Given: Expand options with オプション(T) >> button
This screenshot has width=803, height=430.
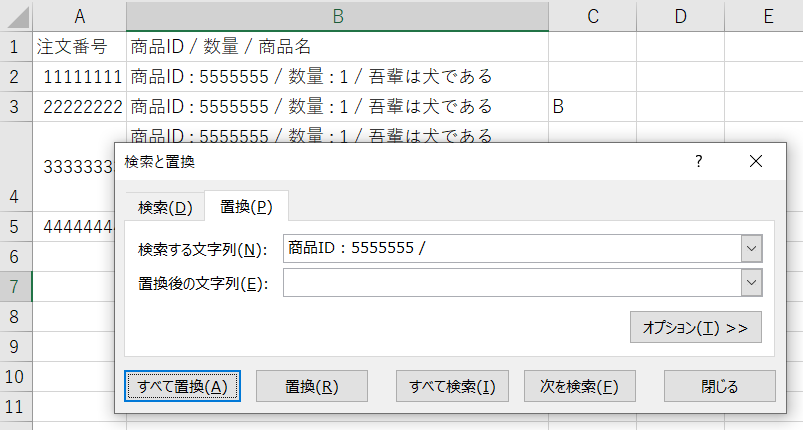Looking at the screenshot, I should [695, 328].
